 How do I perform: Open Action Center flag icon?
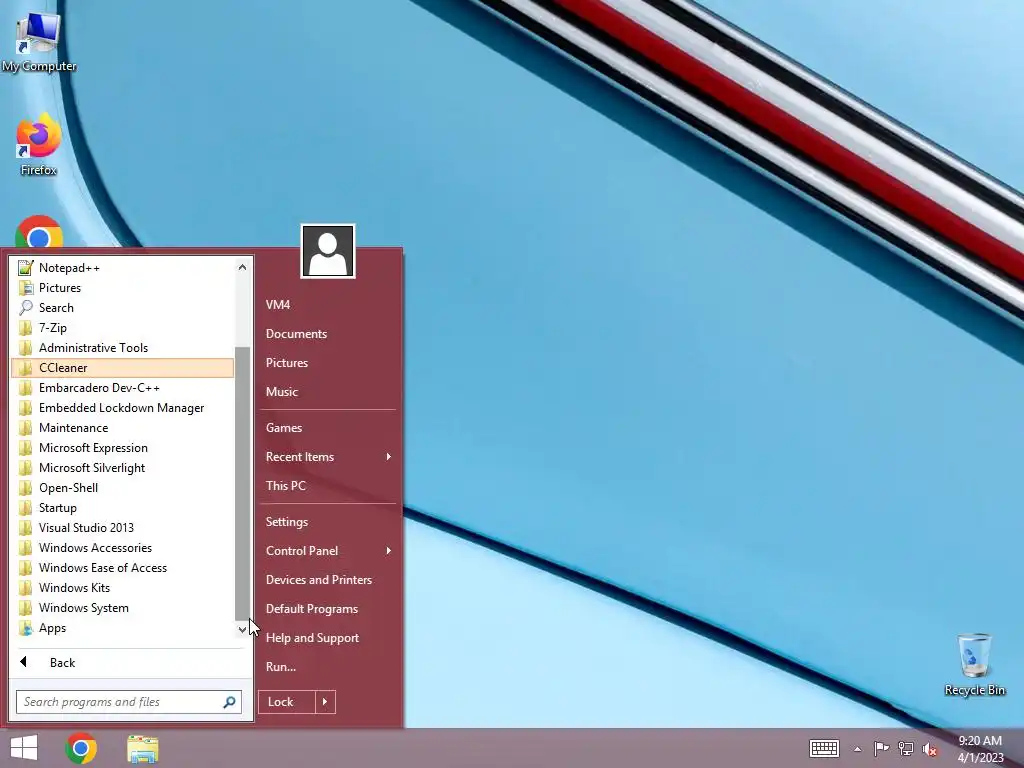881,748
